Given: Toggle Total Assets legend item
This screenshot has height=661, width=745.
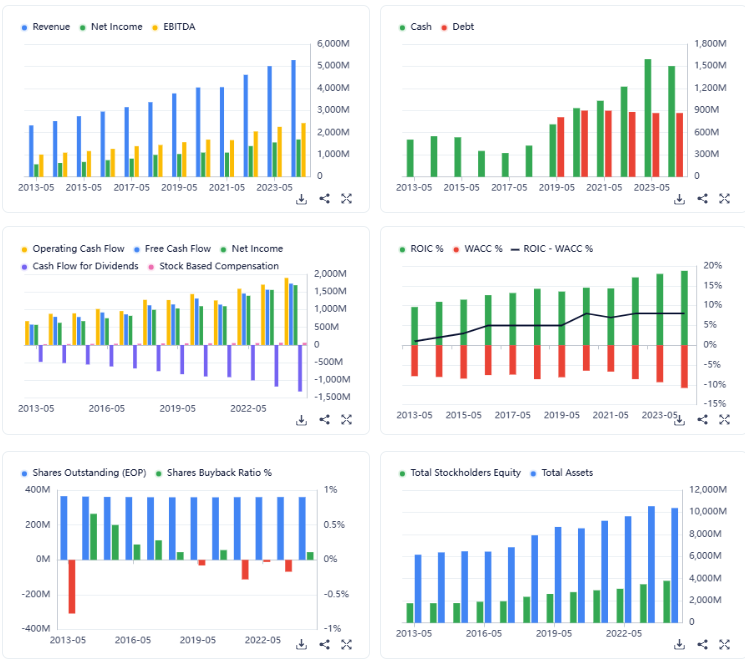Looking at the screenshot, I should [562, 473].
